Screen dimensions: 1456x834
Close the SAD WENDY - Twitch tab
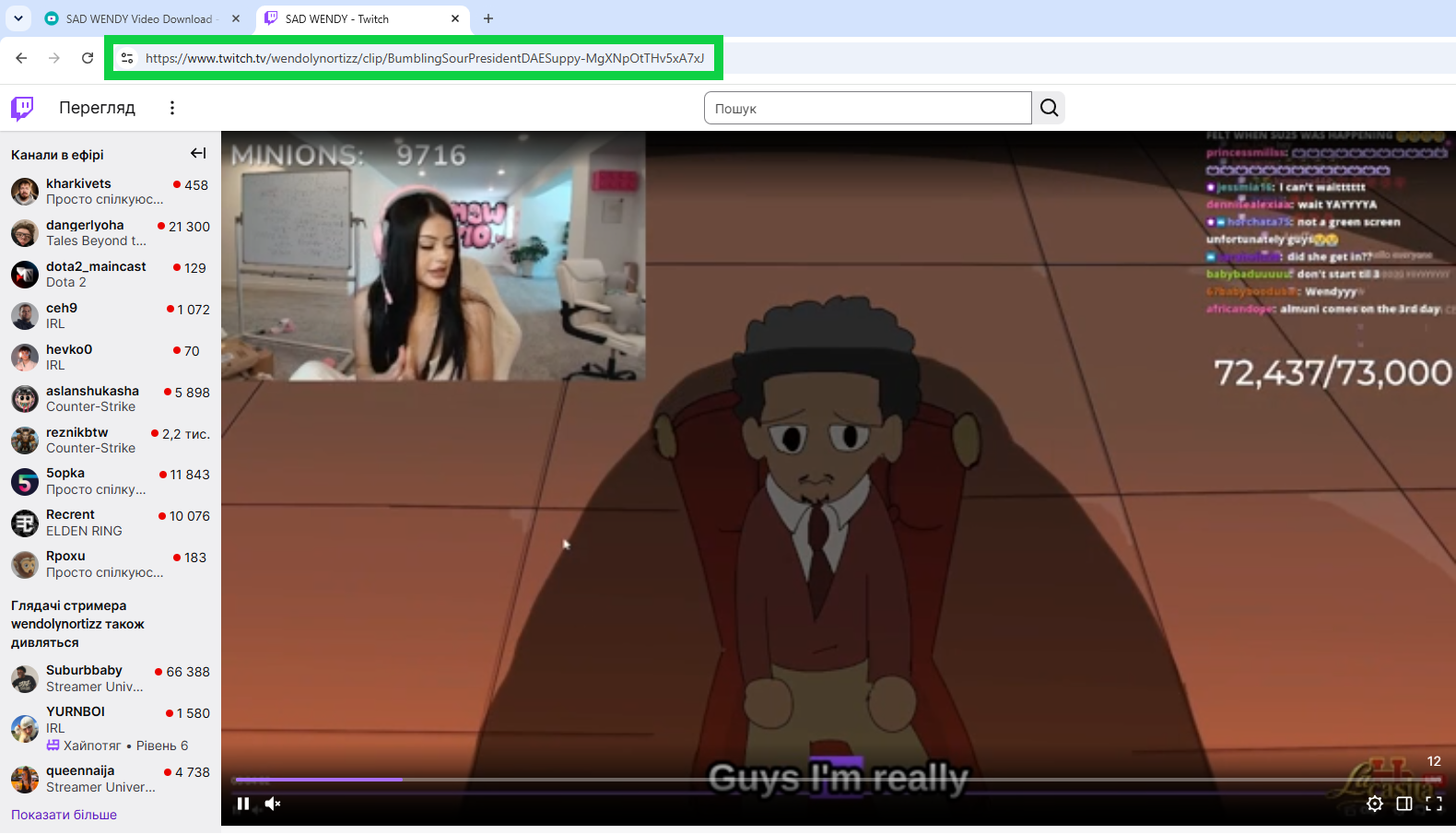tap(455, 18)
